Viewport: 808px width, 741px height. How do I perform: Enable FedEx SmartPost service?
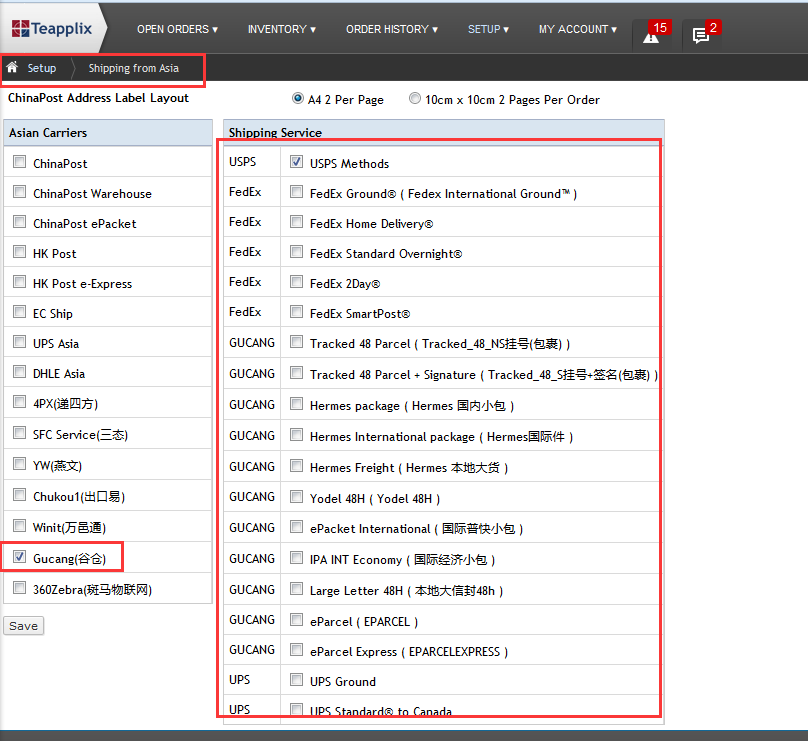pos(296,312)
